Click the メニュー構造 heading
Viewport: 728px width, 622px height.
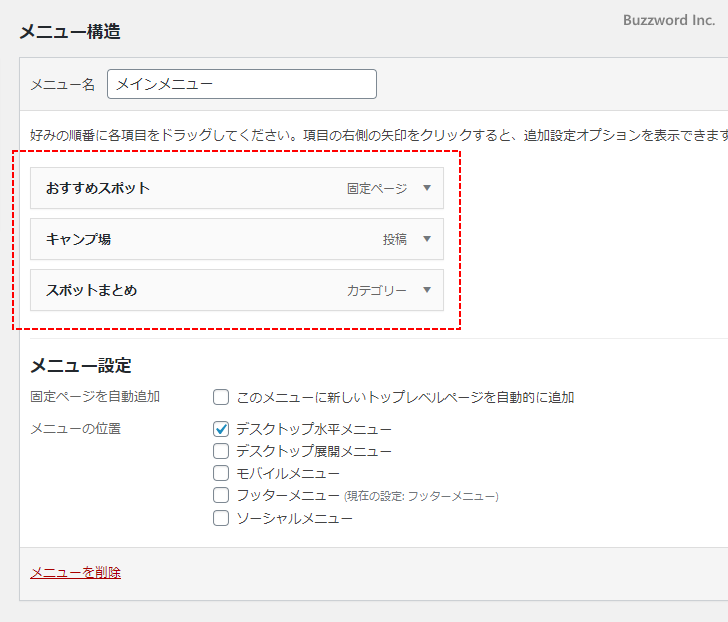tap(70, 32)
